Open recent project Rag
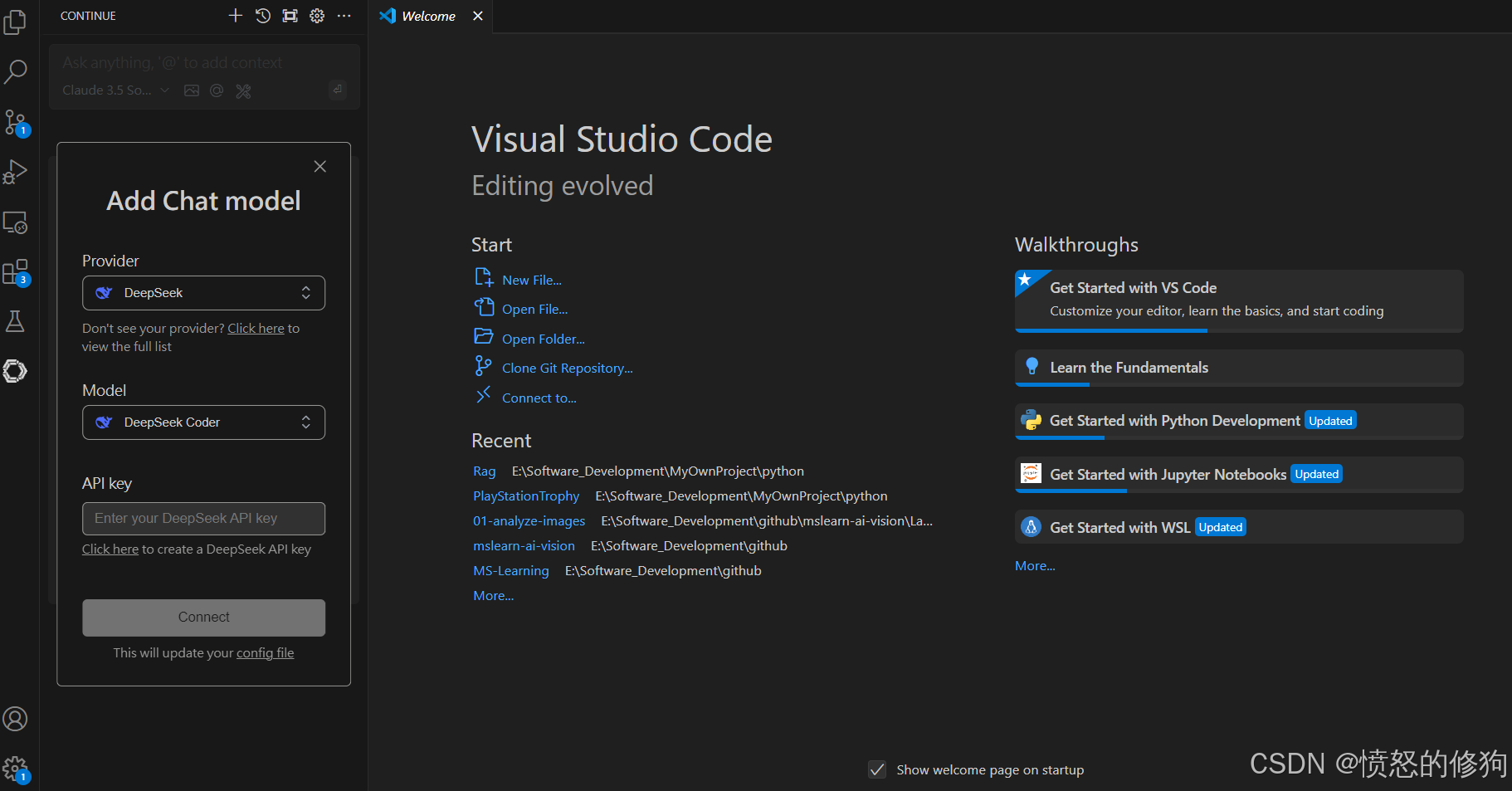This screenshot has height=791, width=1512. tap(485, 471)
